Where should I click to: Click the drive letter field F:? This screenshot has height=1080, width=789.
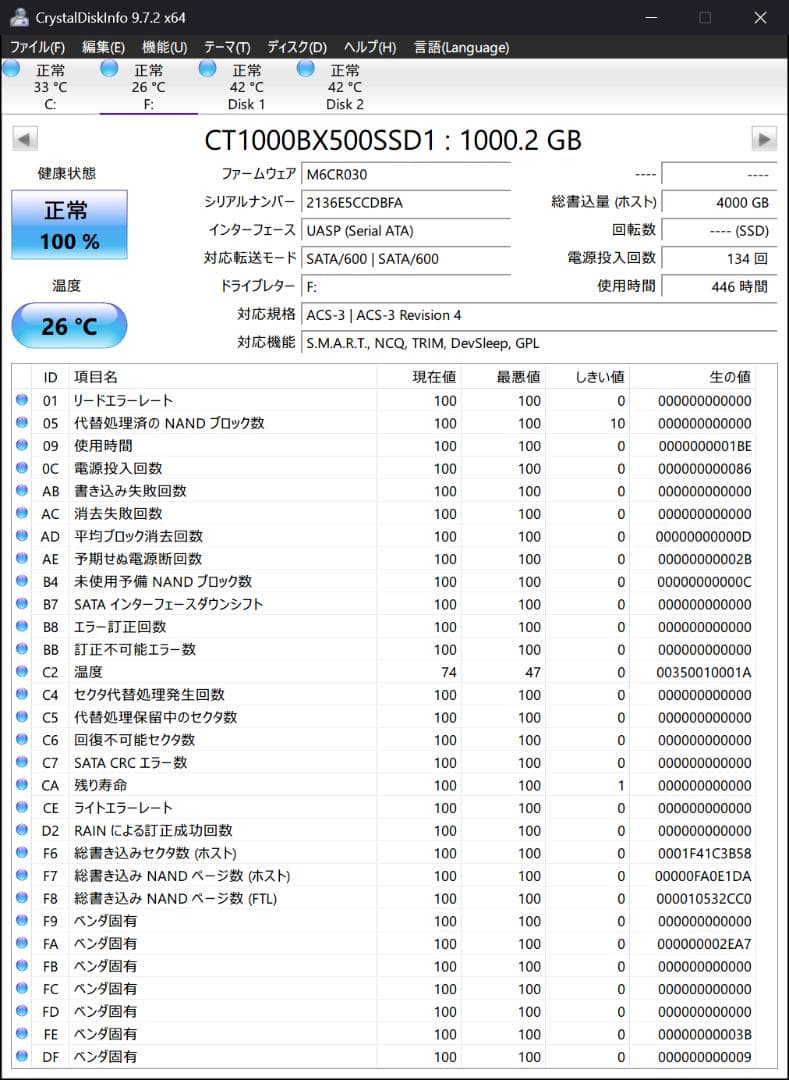(x=406, y=287)
